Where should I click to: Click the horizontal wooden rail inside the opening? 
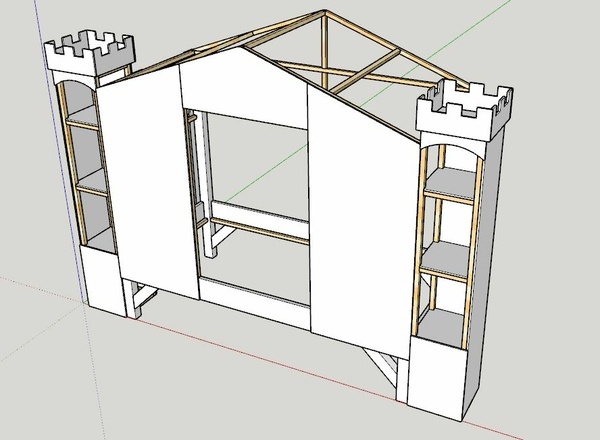tap(262, 225)
